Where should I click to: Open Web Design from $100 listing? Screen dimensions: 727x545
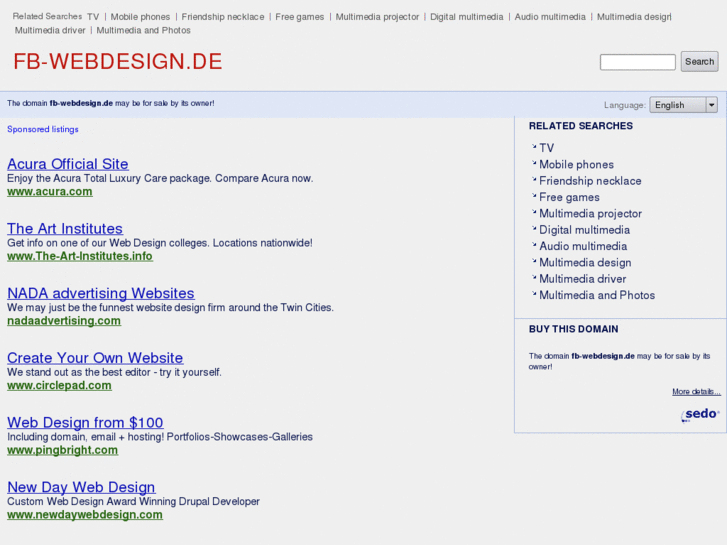pyautogui.click(x=85, y=422)
